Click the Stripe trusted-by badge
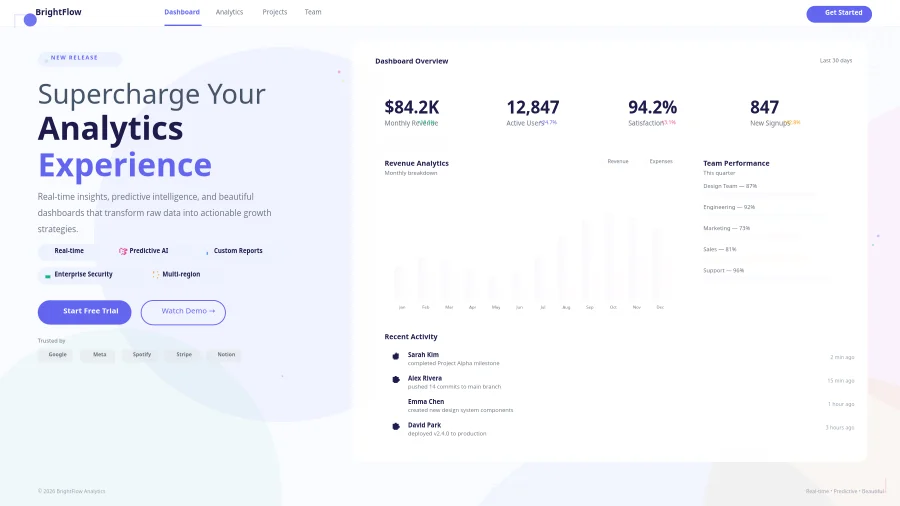This screenshot has width=900, height=506. coord(184,355)
